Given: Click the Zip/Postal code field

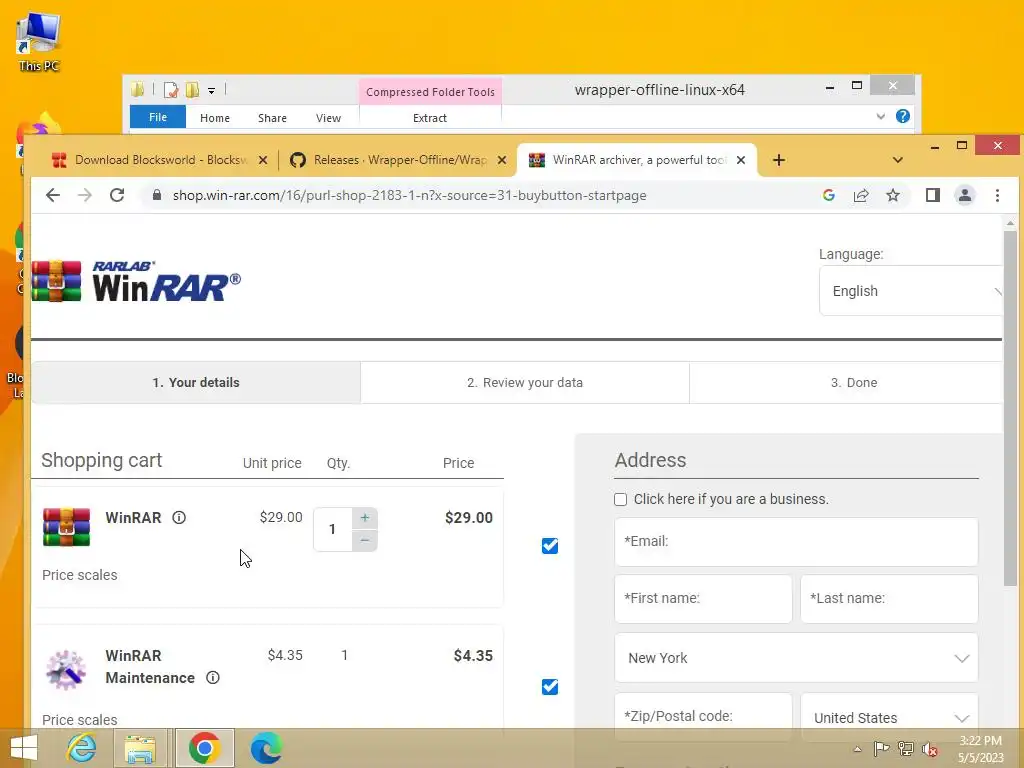Looking at the screenshot, I should [x=703, y=717].
